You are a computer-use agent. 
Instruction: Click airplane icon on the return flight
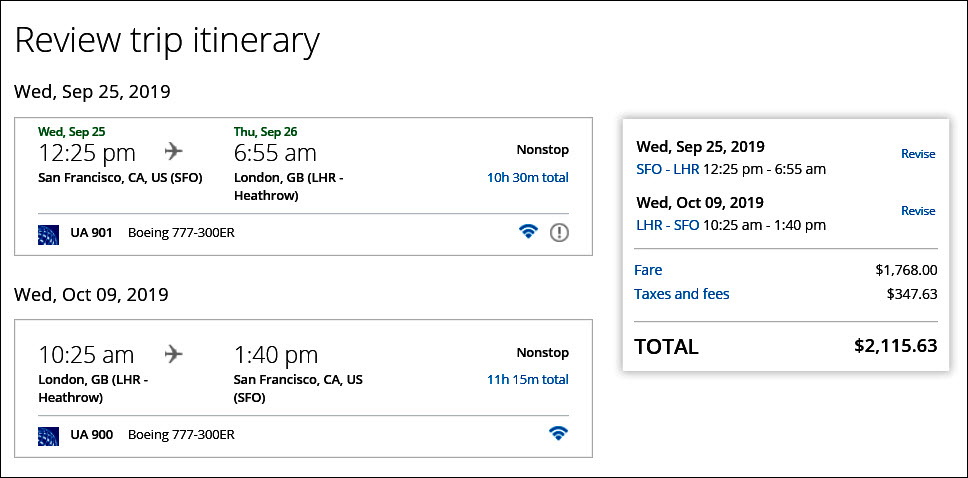click(x=175, y=354)
